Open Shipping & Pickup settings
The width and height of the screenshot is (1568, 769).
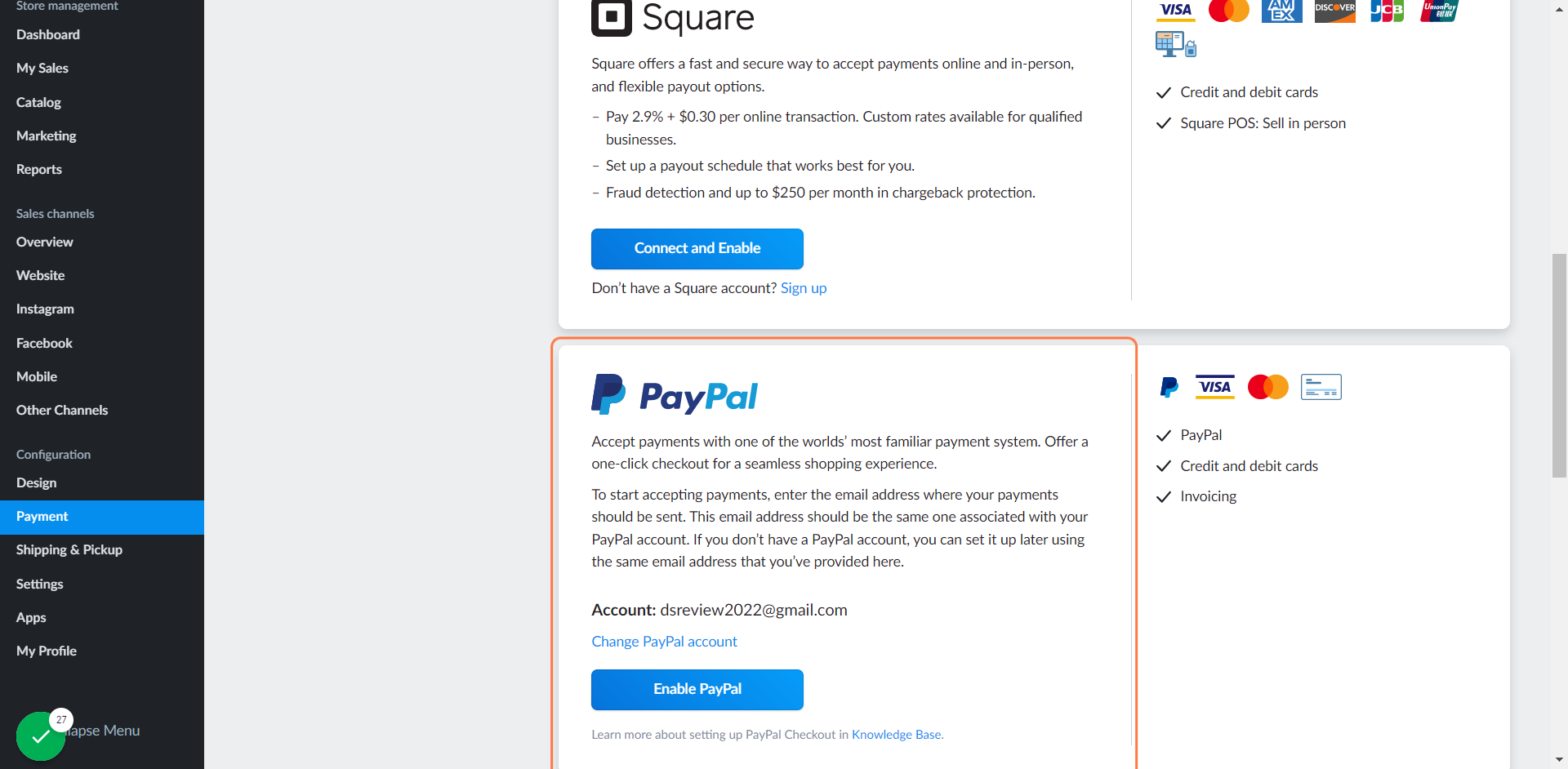pyautogui.click(x=69, y=550)
